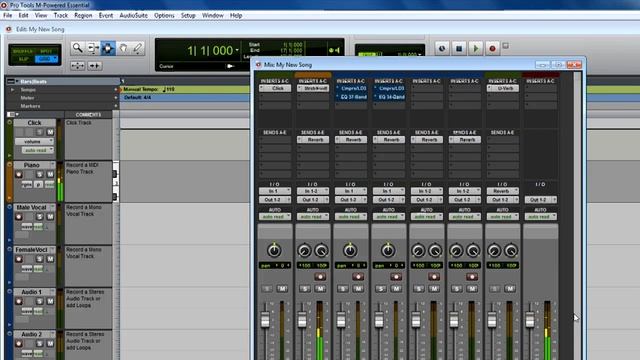Solo the Audio 1 track

click(40, 301)
